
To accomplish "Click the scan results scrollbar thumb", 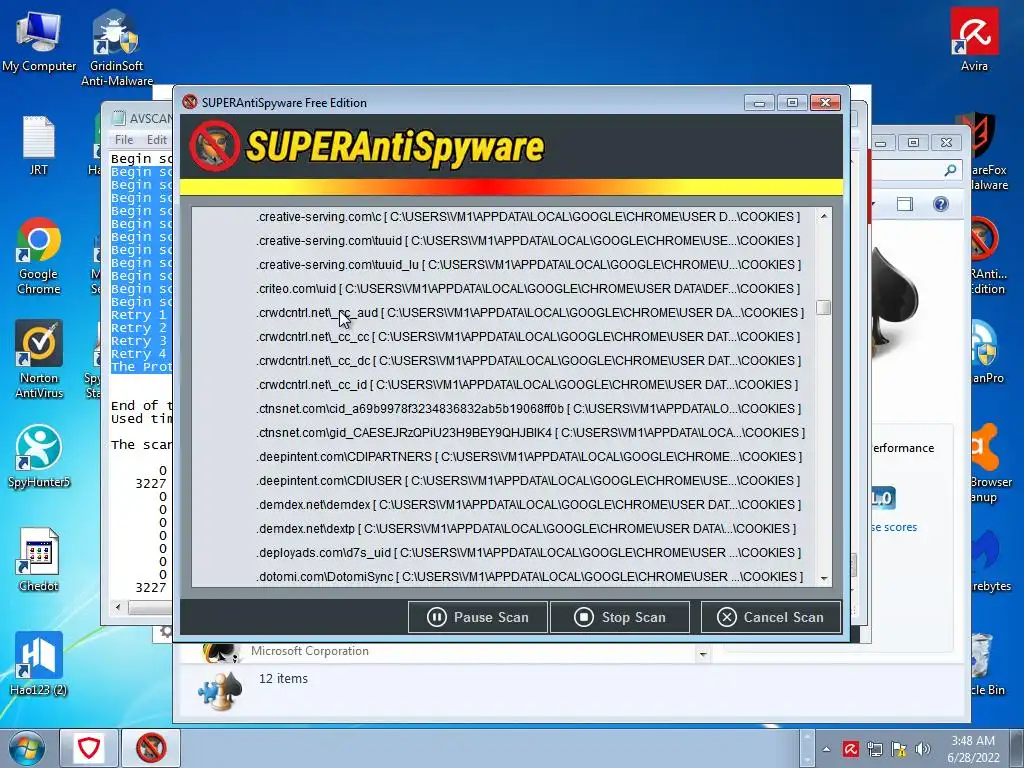I will (x=824, y=308).
